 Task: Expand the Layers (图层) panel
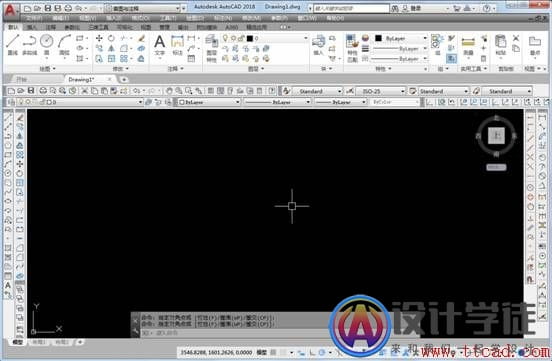coord(256,69)
